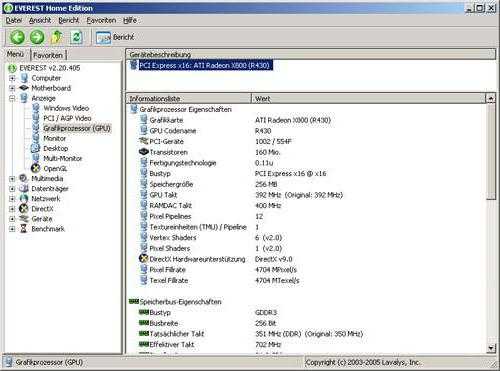Viewport: 500px width, 371px height.
Task: Select the Effektiver Takt row
Action: point(306,344)
